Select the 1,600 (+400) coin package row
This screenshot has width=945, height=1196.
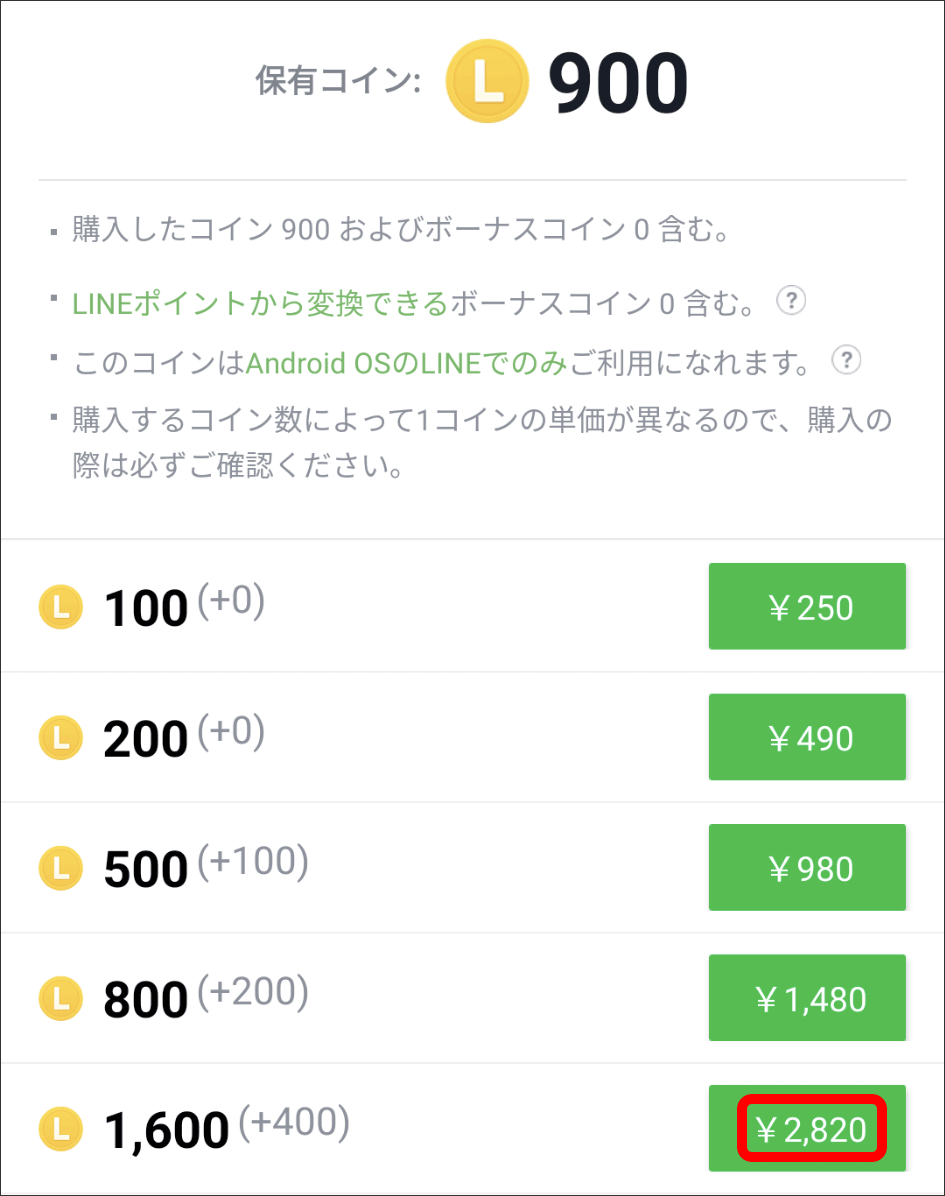click(x=472, y=1129)
